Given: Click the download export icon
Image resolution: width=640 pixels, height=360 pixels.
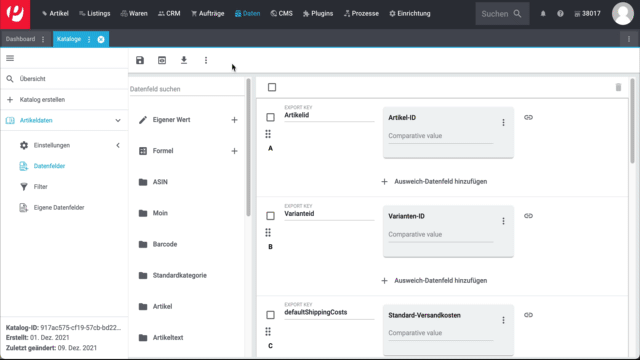Looking at the screenshot, I should click(184, 60).
